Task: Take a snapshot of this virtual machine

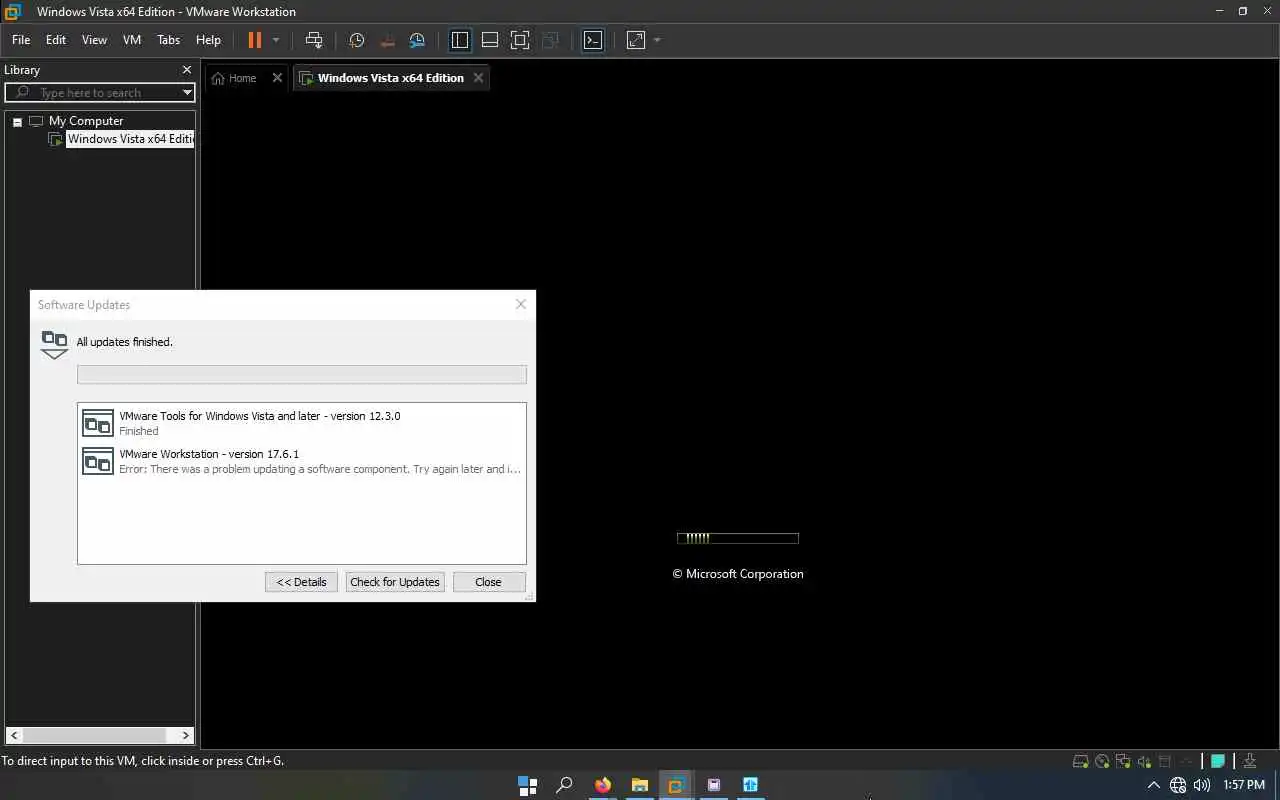Action: tap(356, 40)
